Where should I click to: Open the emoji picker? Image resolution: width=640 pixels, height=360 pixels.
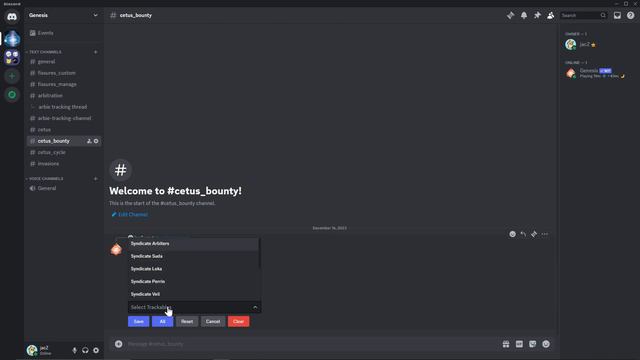point(546,344)
